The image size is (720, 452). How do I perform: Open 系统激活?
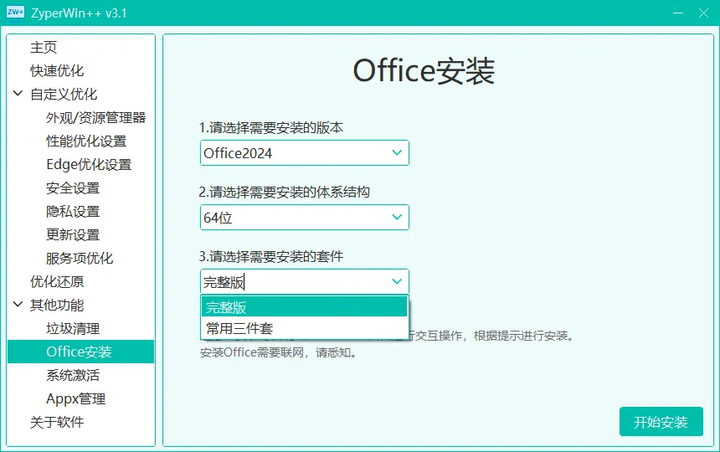(x=73, y=375)
